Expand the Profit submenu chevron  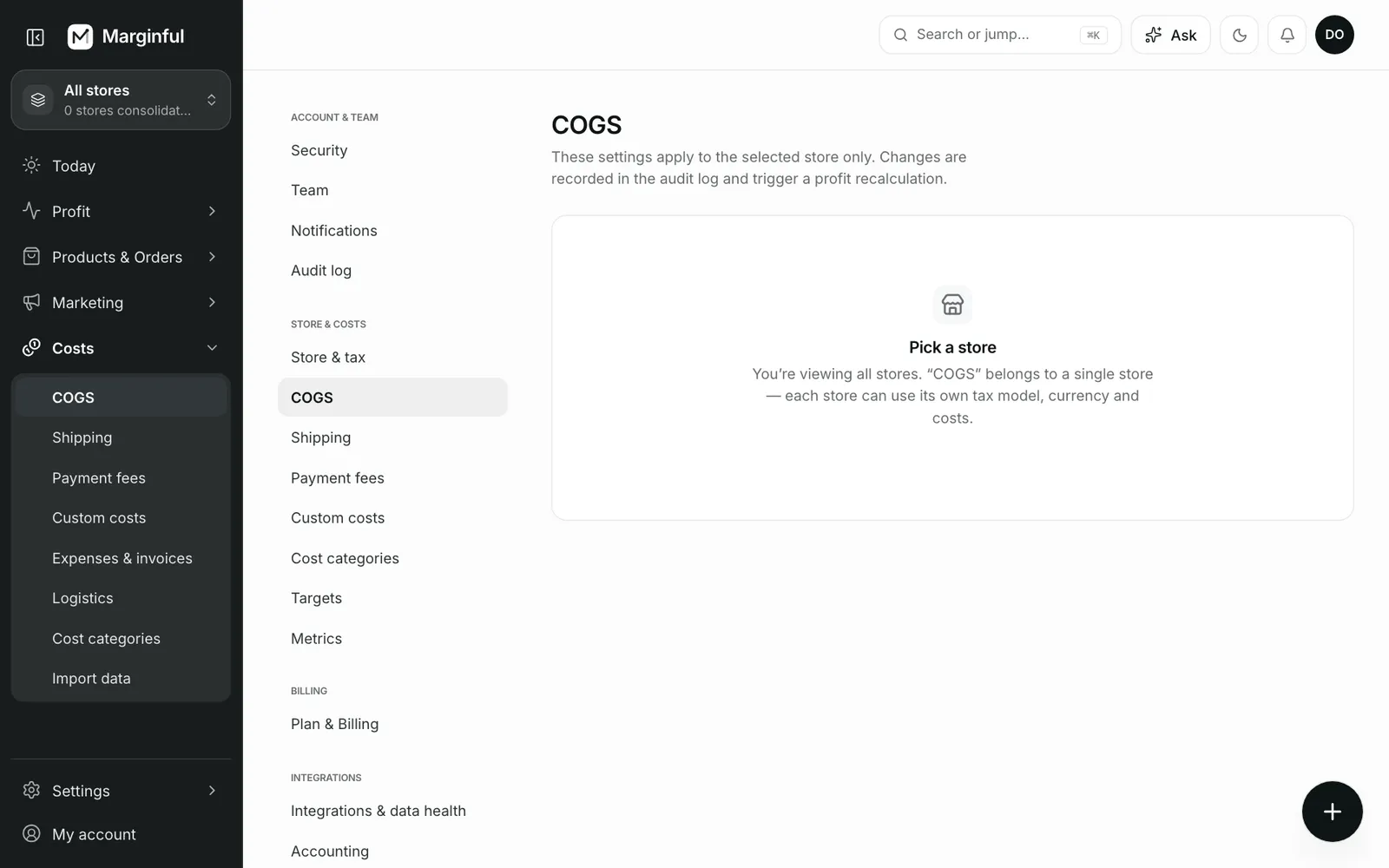pyautogui.click(x=212, y=211)
